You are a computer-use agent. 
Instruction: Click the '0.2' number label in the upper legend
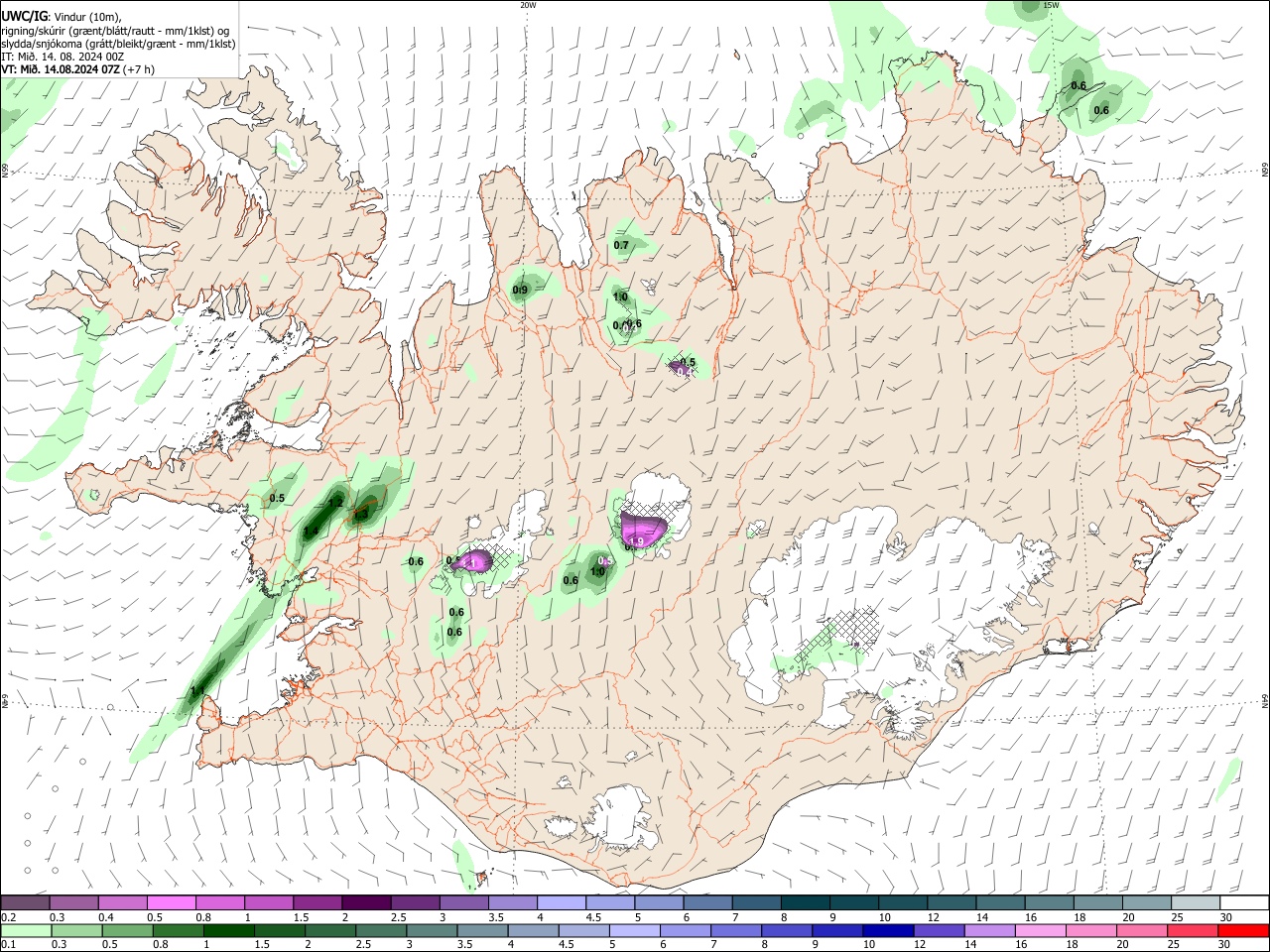click(8, 917)
